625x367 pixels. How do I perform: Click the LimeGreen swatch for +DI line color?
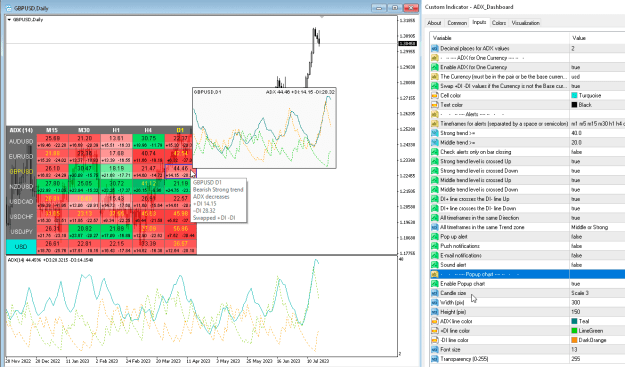coord(574,331)
